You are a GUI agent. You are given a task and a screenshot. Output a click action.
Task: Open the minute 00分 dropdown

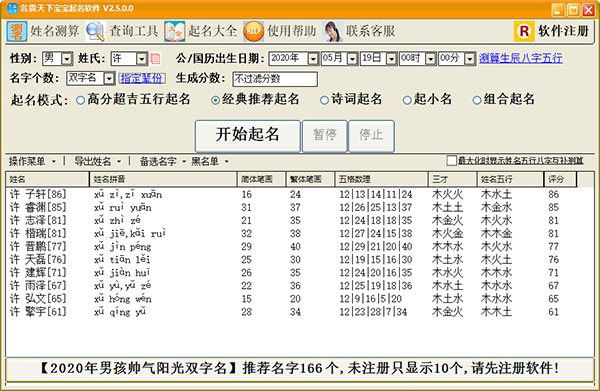[x=470, y=59]
